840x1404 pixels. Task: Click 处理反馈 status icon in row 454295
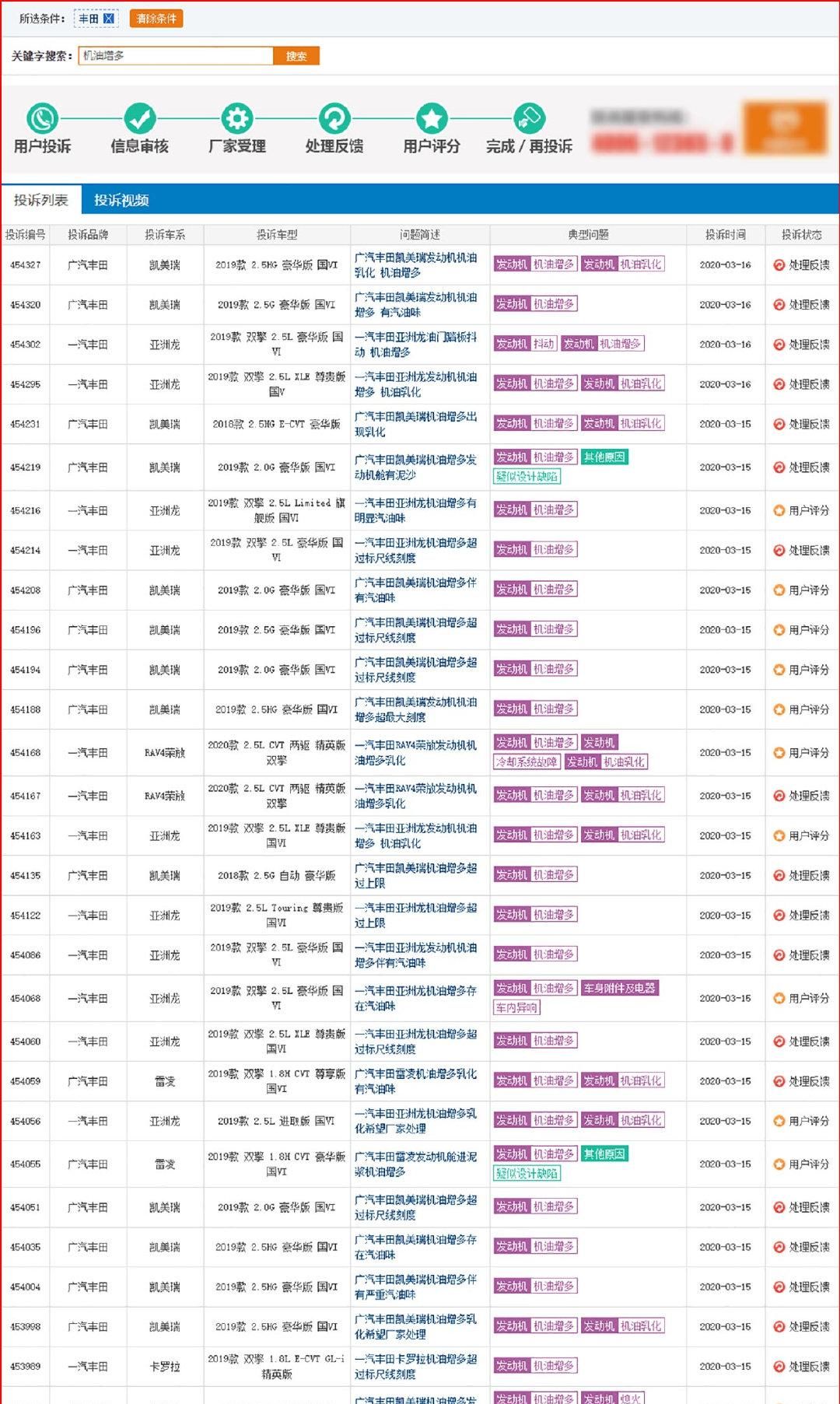pyautogui.click(x=779, y=383)
